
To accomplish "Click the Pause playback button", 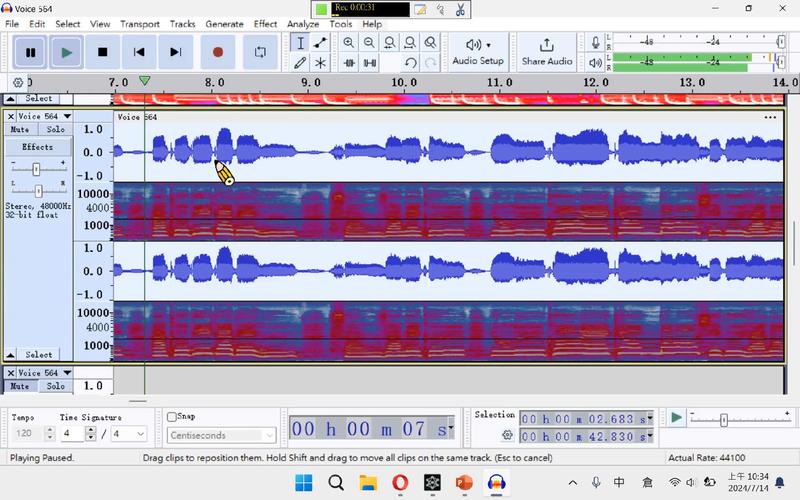I will 30,52.
